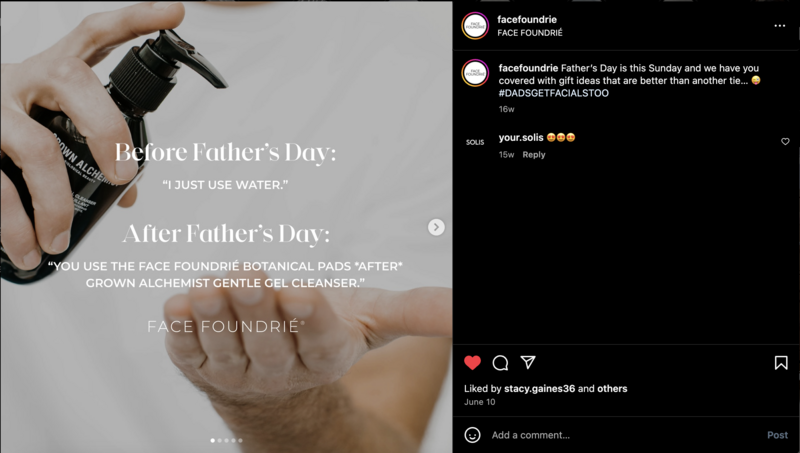The height and width of the screenshot is (453, 800).
Task: Open stacy.gaines36 profile from likes
Action: pos(539,388)
